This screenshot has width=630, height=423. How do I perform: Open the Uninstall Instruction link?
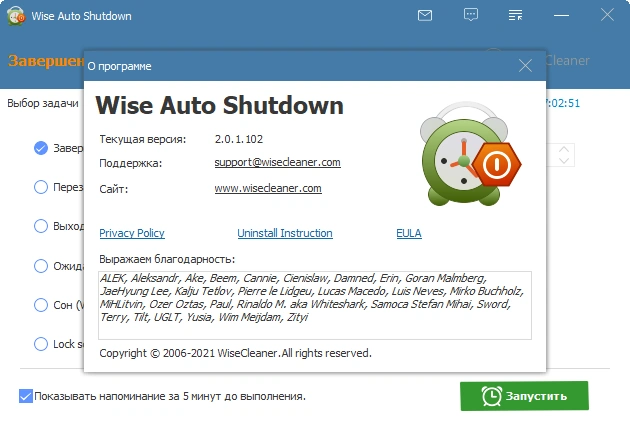(x=284, y=233)
